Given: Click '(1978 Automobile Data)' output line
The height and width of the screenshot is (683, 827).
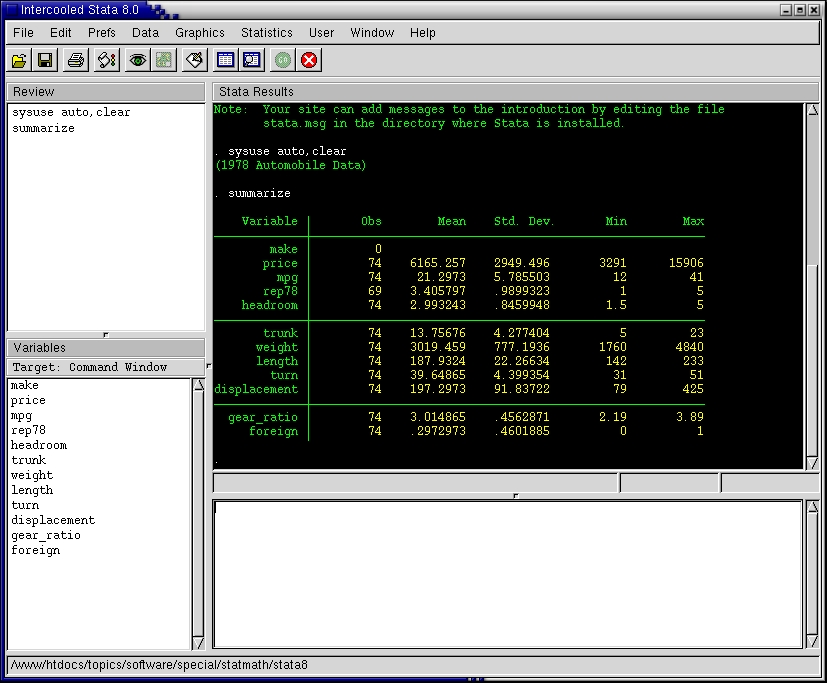Looking at the screenshot, I should [291, 165].
